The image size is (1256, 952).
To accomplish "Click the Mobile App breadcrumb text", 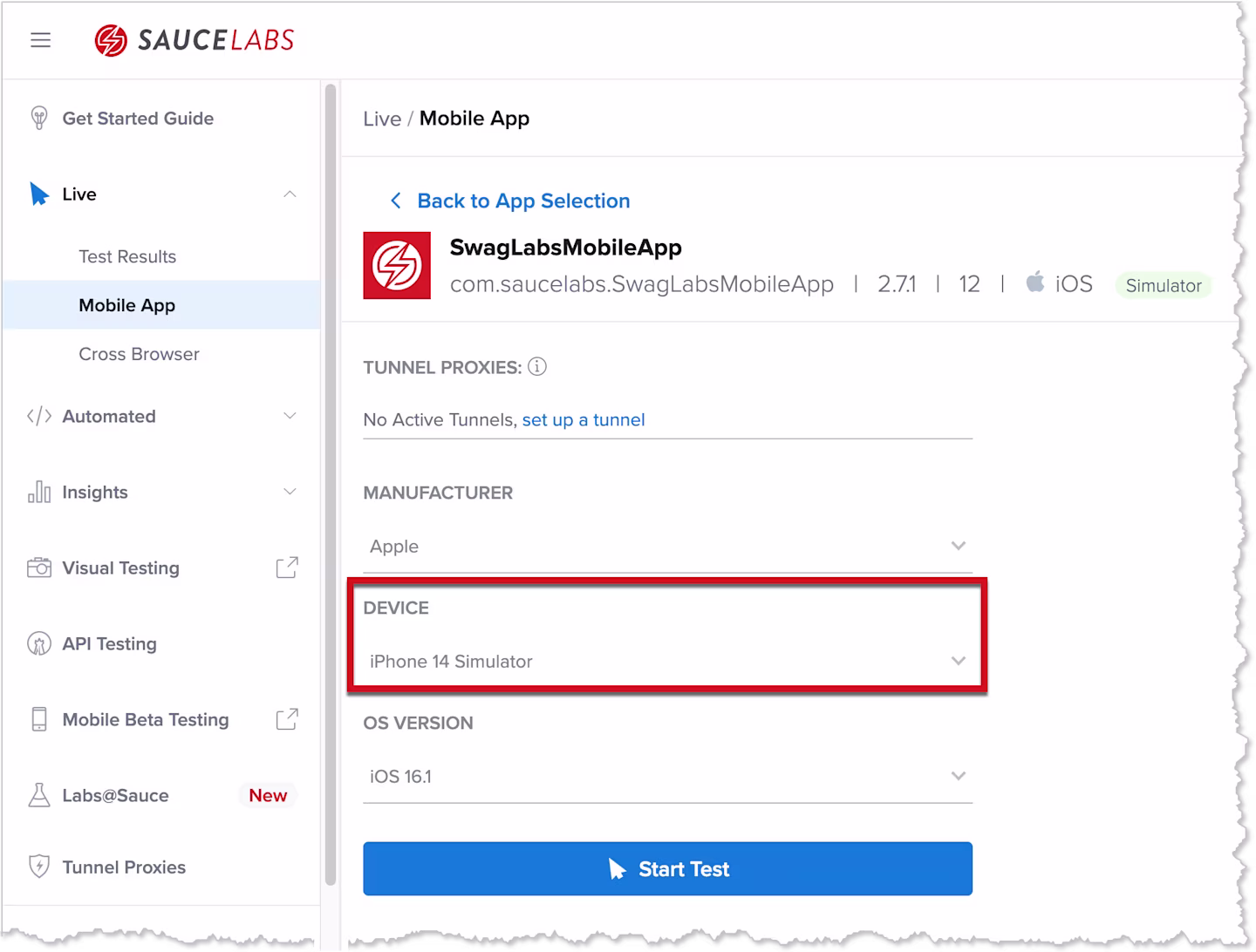I will [x=474, y=119].
